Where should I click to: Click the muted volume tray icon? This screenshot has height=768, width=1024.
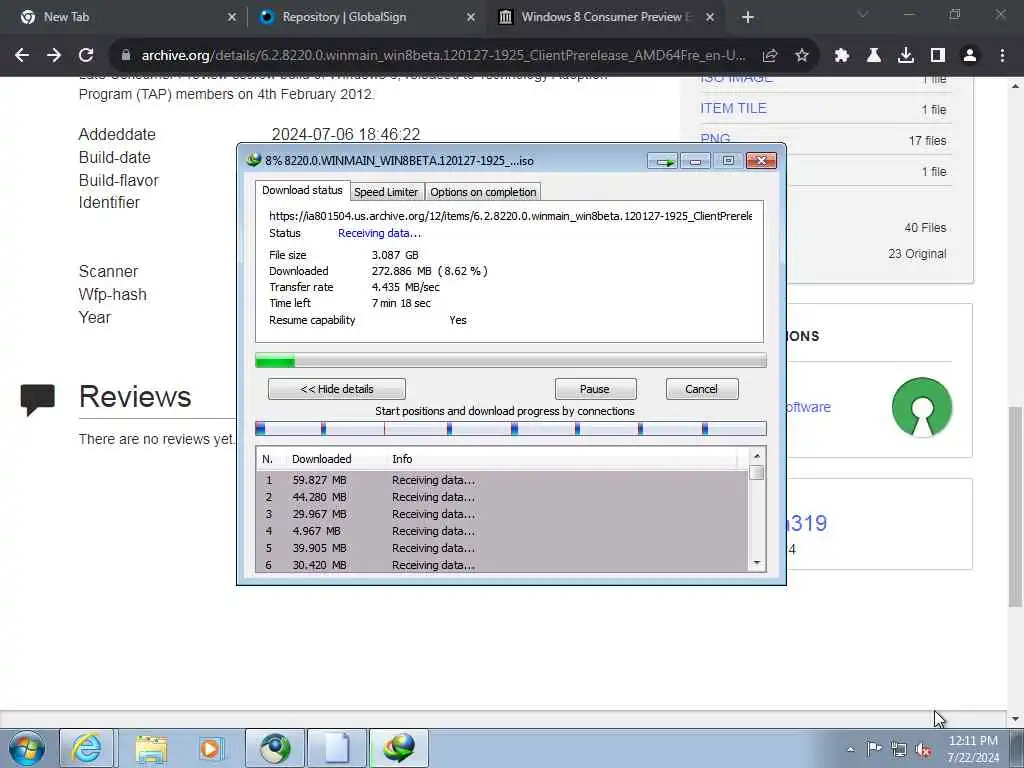(923, 749)
